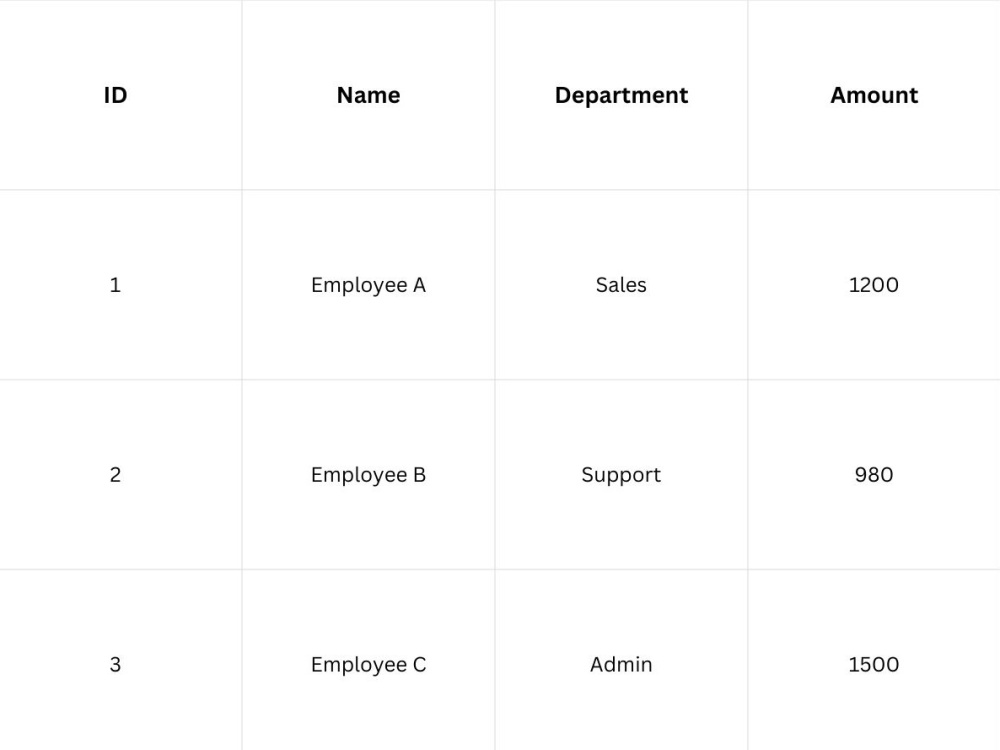
Task: Click the amount cell showing 1200
Action: (874, 284)
